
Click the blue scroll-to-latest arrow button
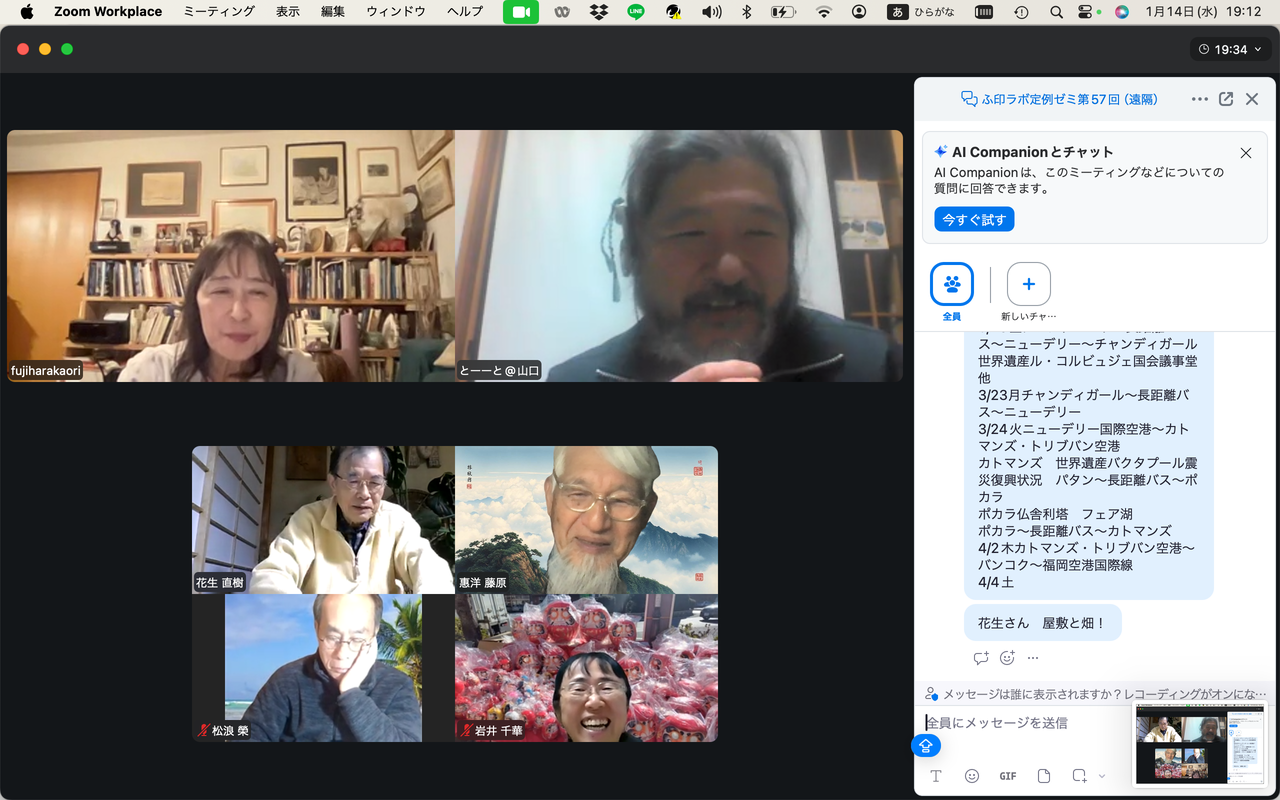926,745
